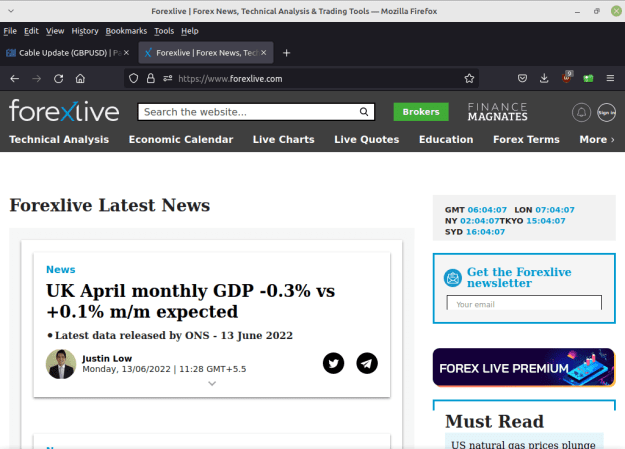Share the GDP article via Telegram

367,363
